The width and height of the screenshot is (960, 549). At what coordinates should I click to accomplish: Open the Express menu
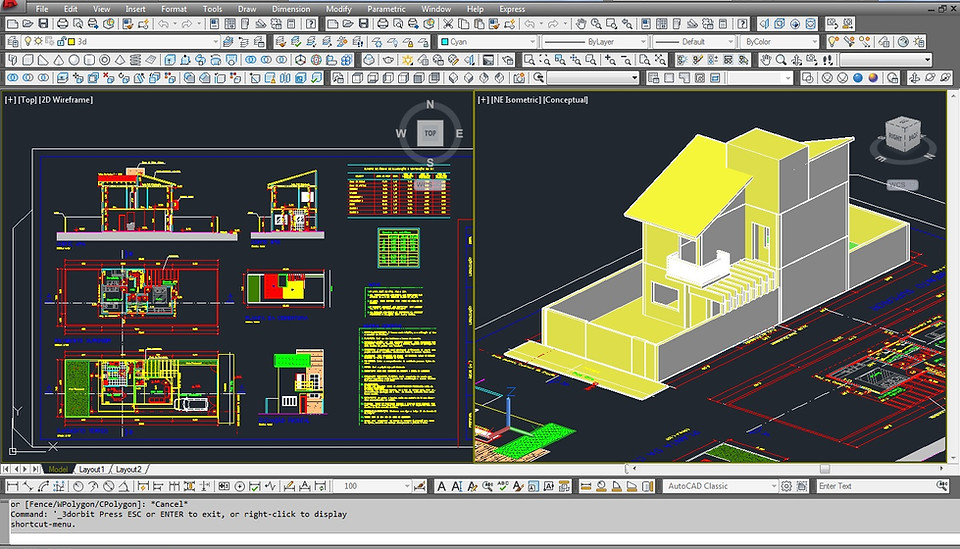tap(512, 9)
